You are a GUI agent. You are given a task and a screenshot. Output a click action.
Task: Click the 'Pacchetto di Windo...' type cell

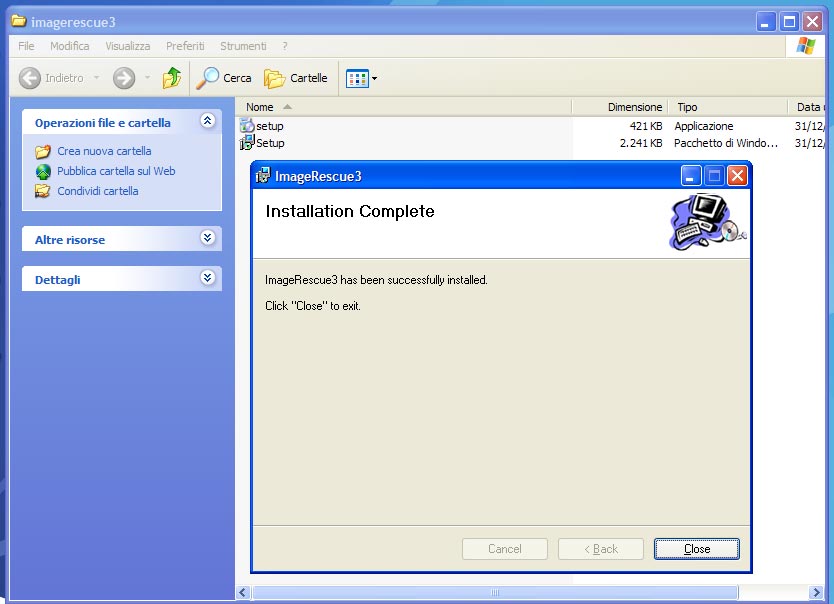point(726,143)
